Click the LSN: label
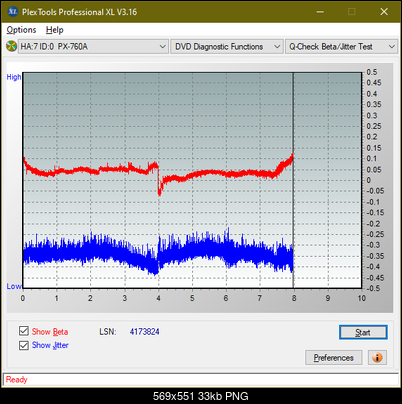The height and width of the screenshot is (404, 402). click(108, 332)
